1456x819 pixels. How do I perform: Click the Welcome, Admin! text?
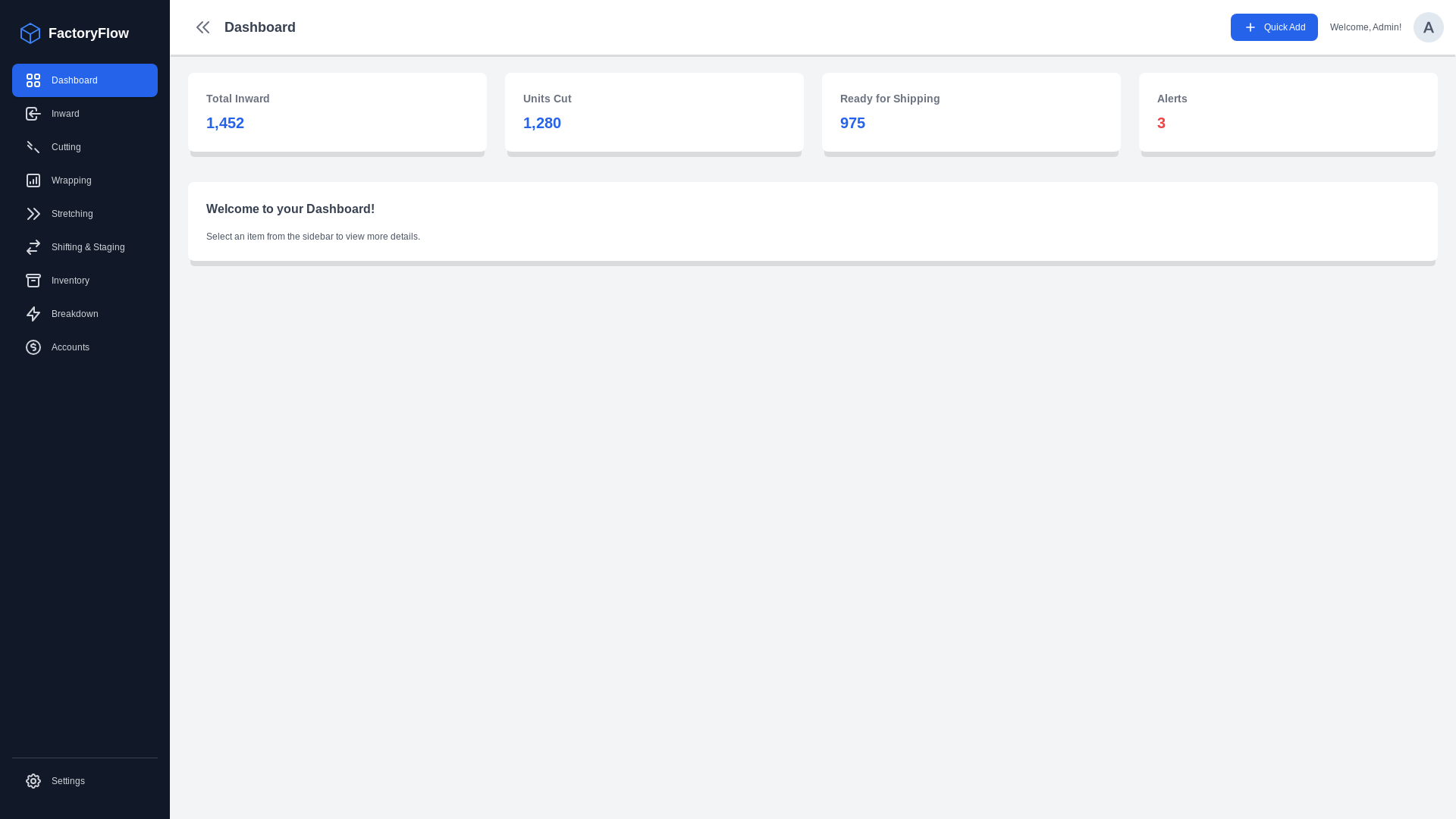pyautogui.click(x=1366, y=27)
